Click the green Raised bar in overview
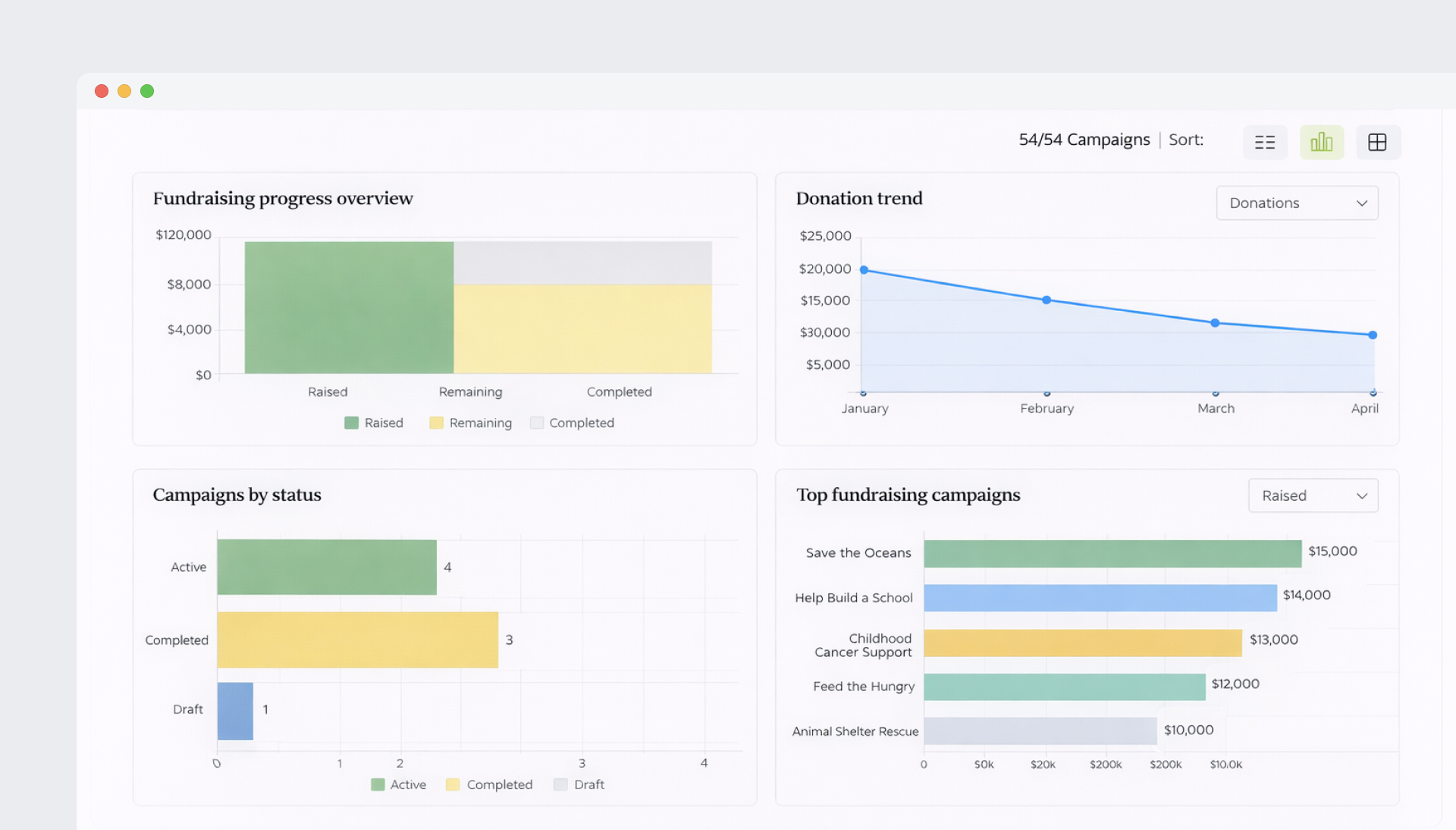 pos(349,307)
